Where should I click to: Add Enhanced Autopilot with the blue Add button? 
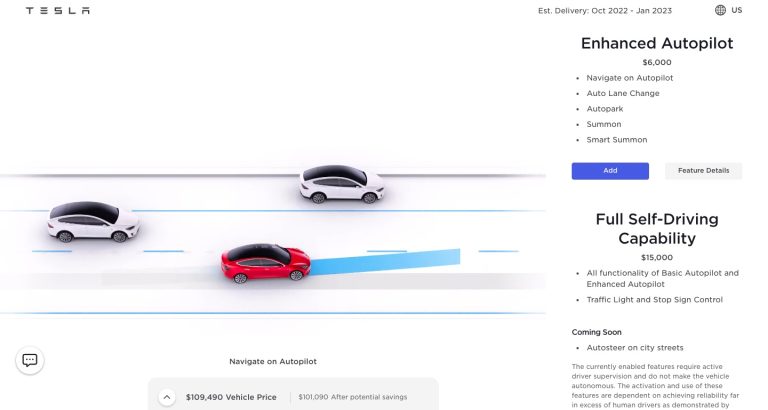[610, 171]
